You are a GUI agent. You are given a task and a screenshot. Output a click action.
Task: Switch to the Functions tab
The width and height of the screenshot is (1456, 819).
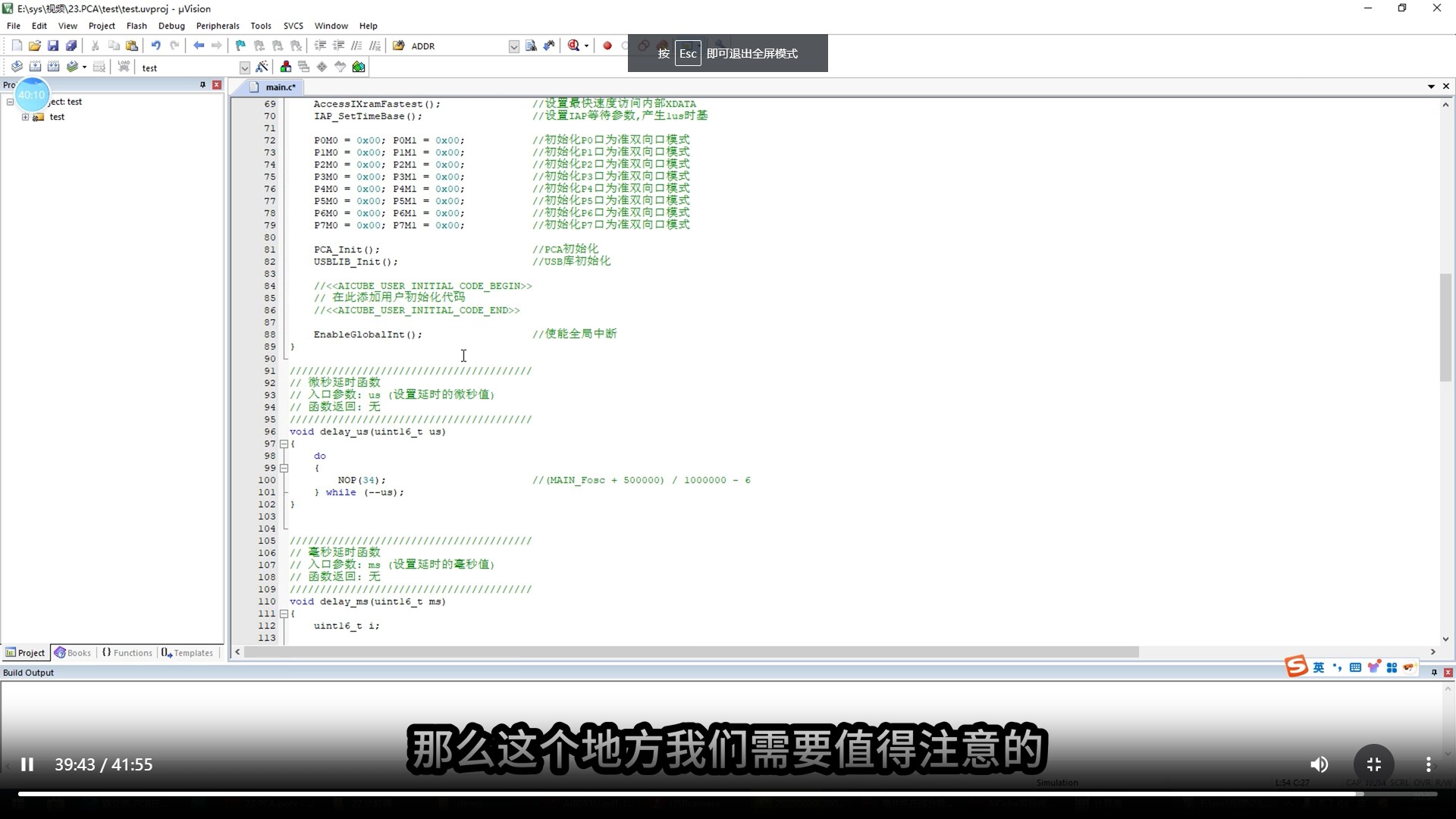(127, 652)
